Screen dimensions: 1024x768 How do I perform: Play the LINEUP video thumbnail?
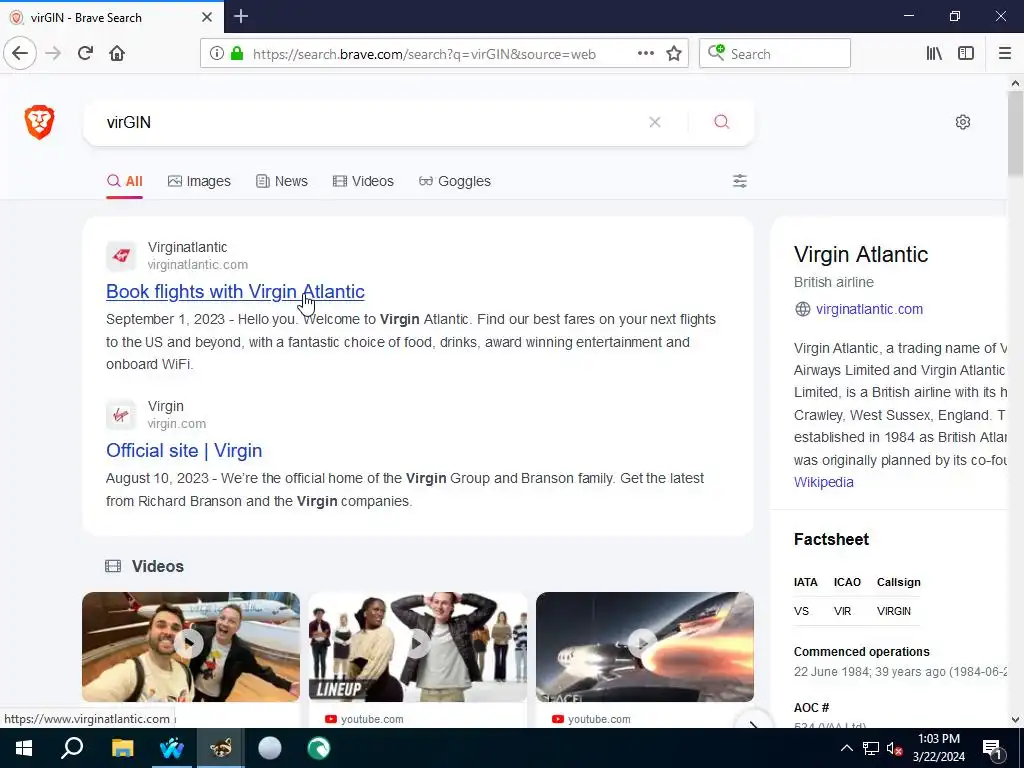click(x=418, y=647)
